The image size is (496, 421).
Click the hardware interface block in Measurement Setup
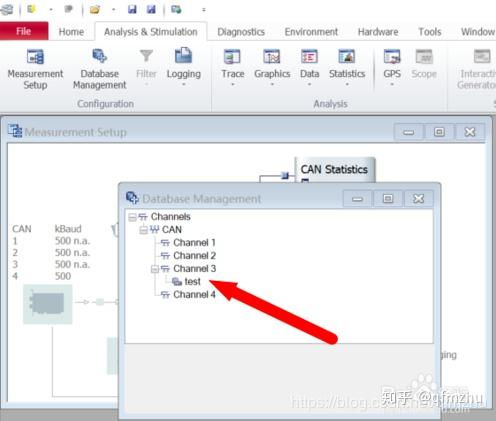tap(48, 304)
